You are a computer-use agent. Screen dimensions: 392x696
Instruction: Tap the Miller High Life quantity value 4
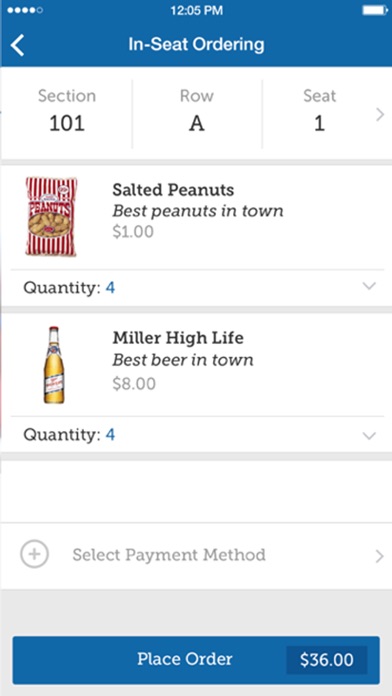[110, 435]
